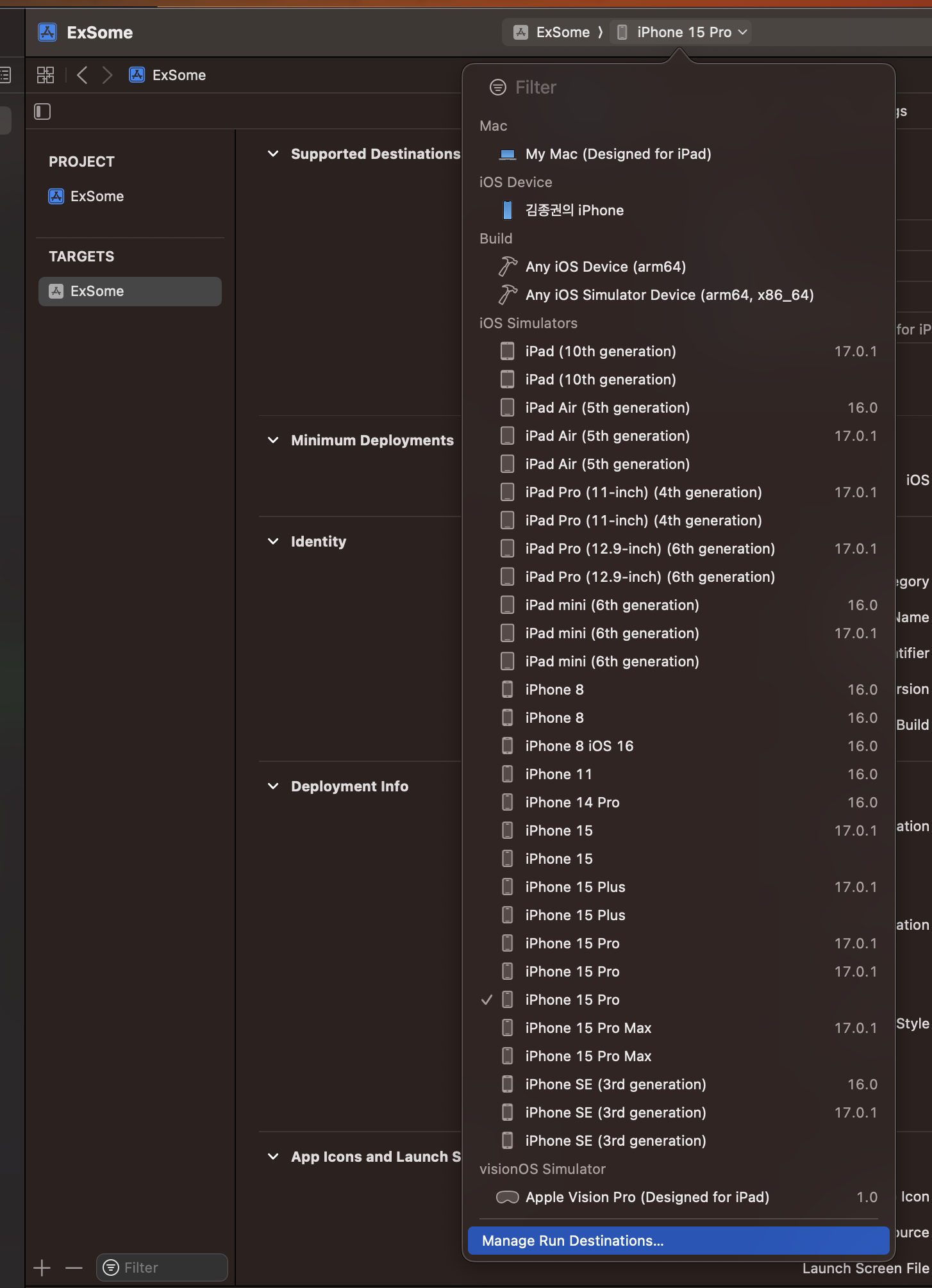
Task: Select iPhone SE (3rd generation) 16.0
Action: pos(679,1084)
